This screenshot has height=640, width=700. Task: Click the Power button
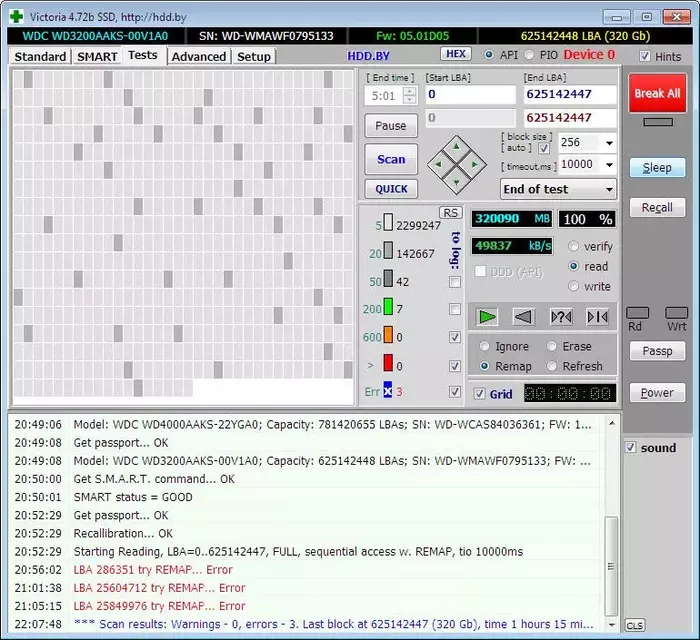657,393
